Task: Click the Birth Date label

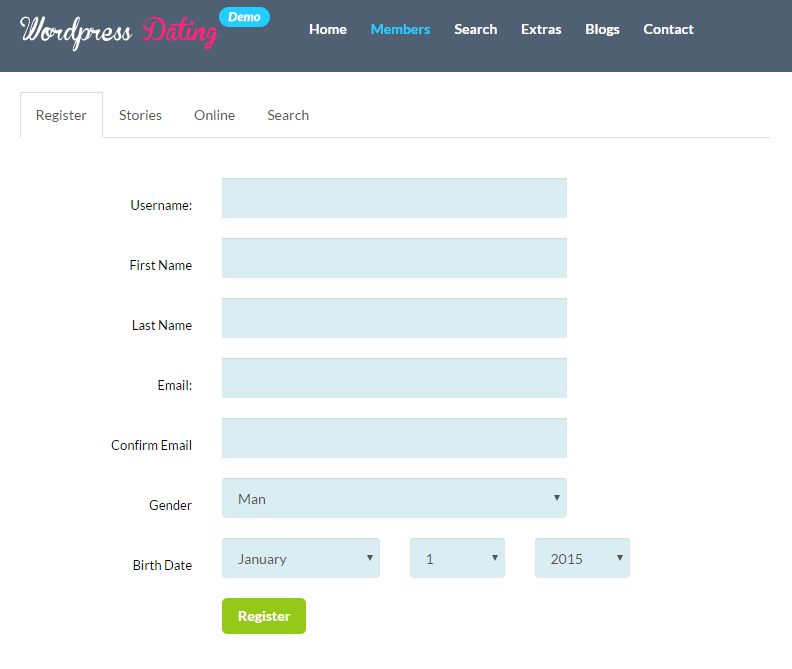Action: (x=162, y=565)
